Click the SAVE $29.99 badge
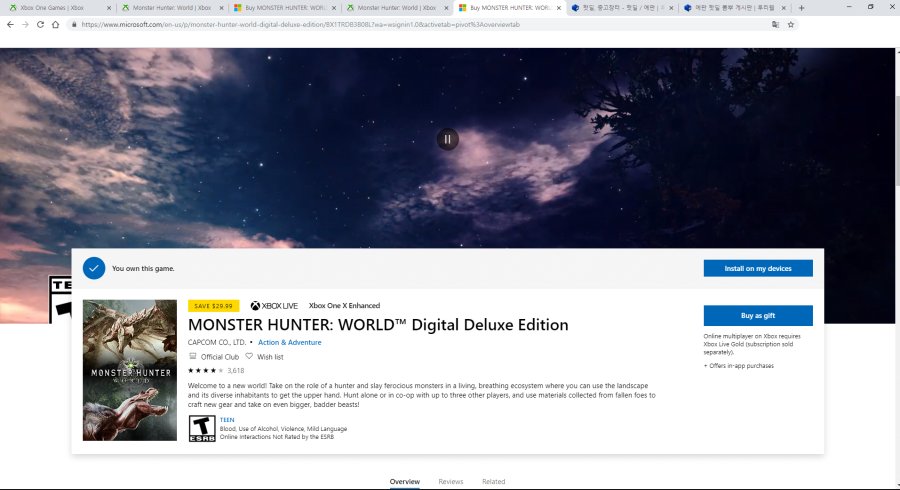900x490 pixels. coord(214,306)
